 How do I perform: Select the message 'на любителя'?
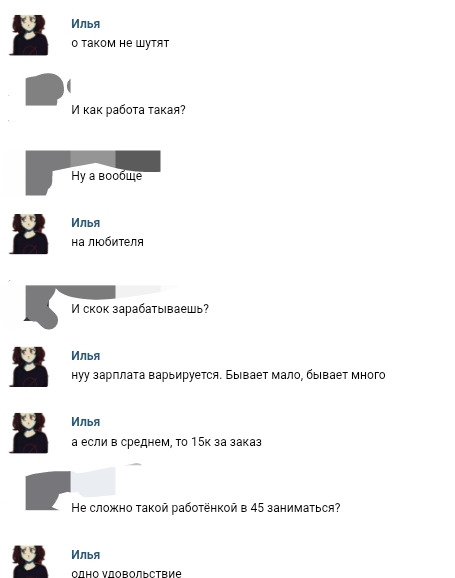click(x=107, y=242)
